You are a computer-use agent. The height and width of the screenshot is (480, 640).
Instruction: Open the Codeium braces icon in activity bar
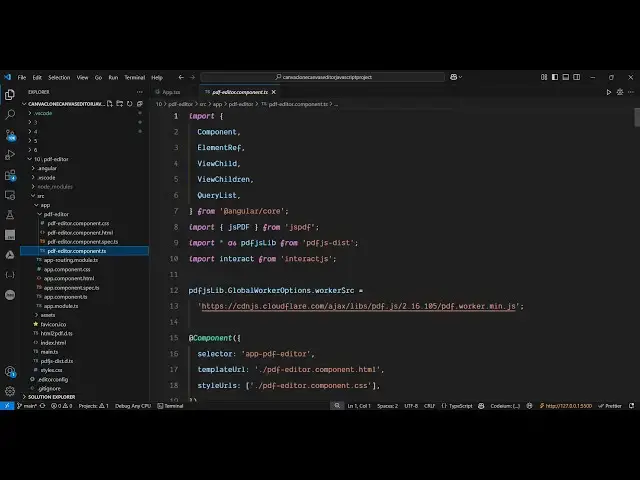coord(10,275)
